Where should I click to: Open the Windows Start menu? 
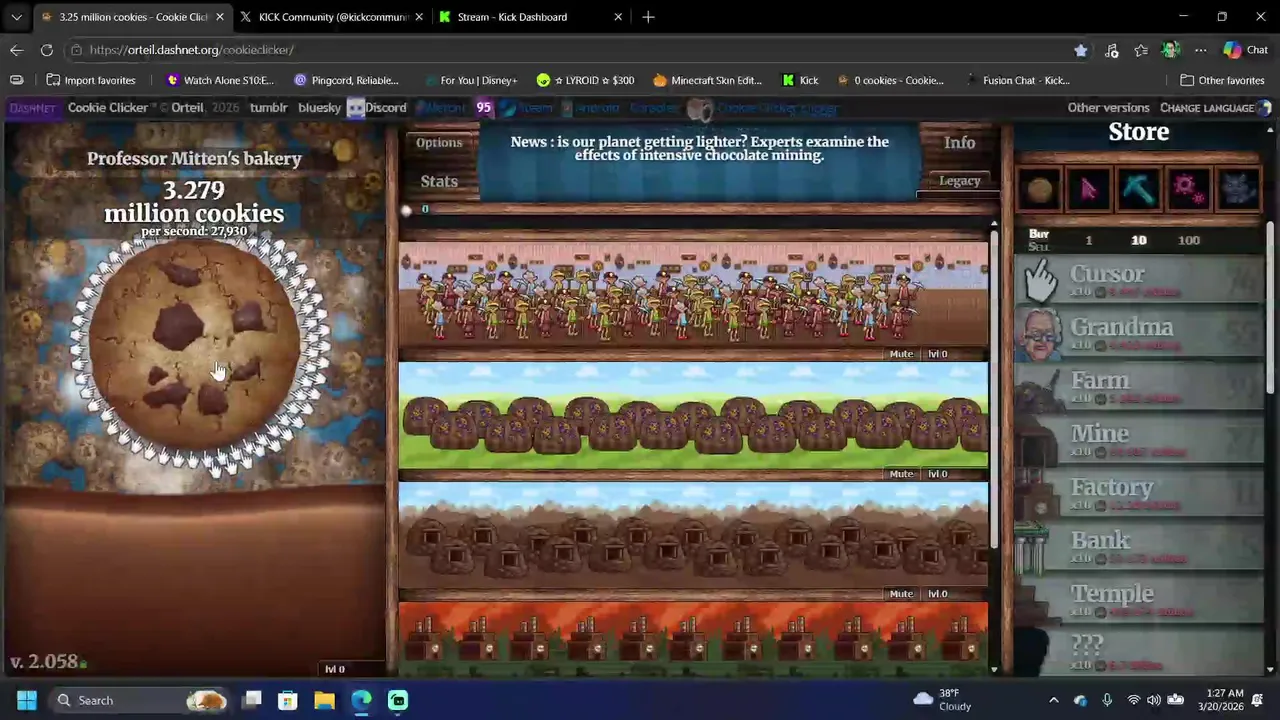tap(27, 700)
